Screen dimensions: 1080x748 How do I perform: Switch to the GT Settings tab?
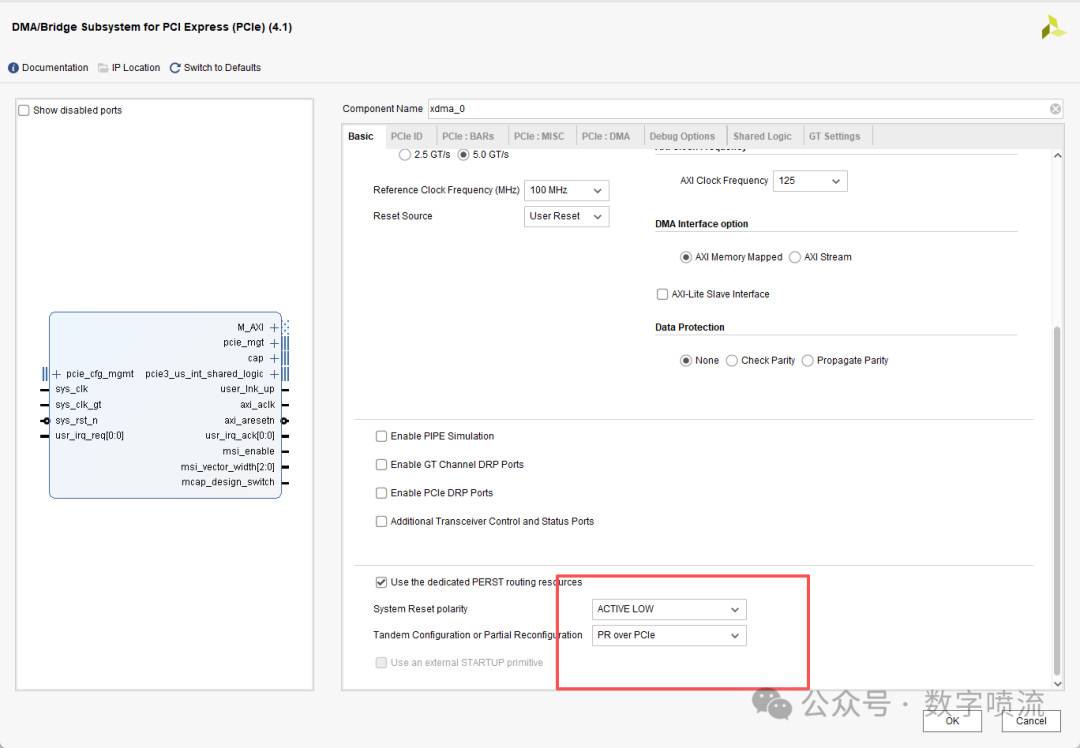pyautogui.click(x=834, y=136)
